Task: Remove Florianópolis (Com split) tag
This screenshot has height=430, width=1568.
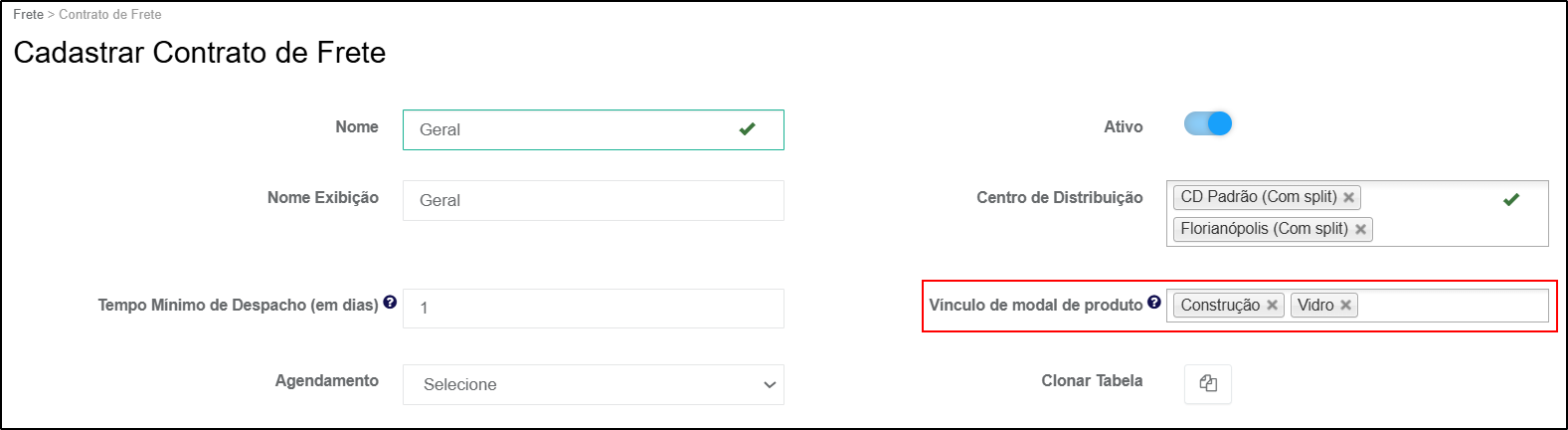Action: (x=1360, y=229)
